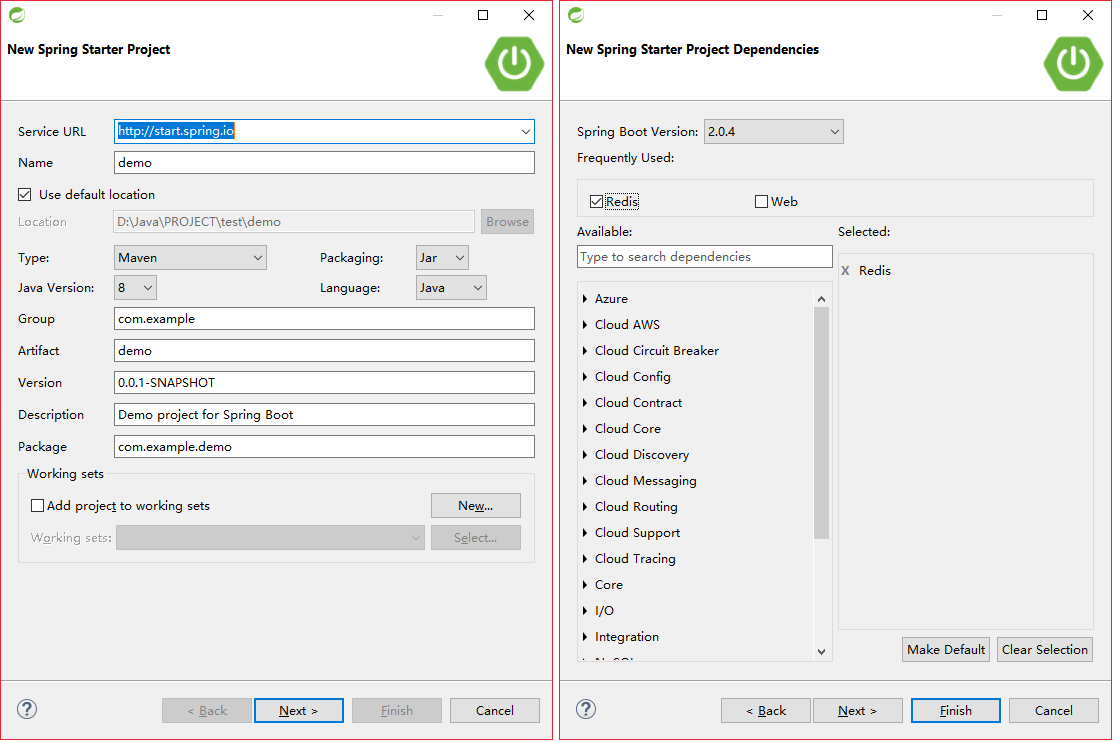The width and height of the screenshot is (1114, 742).
Task: Expand the Cloud Tracing category
Action: point(585,559)
